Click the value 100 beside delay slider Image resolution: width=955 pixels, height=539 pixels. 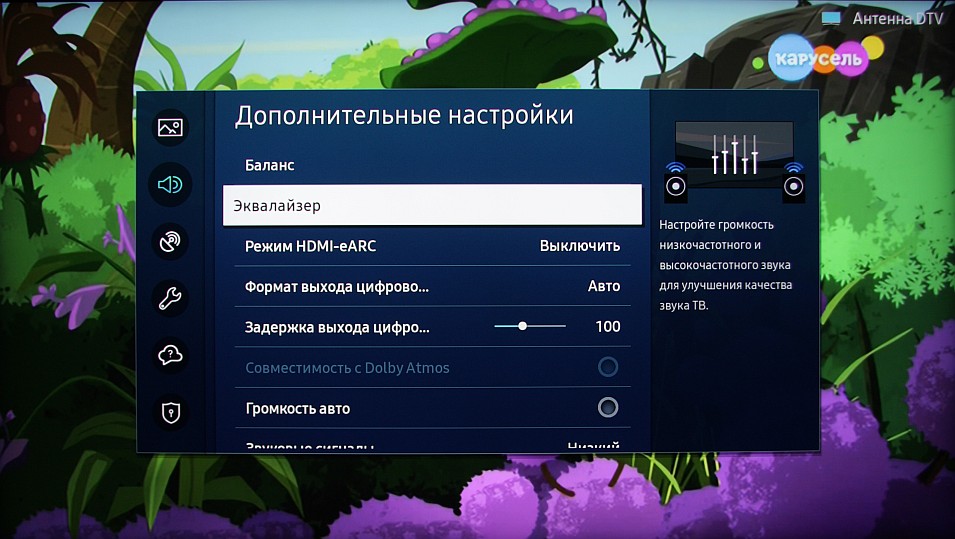[x=608, y=327]
